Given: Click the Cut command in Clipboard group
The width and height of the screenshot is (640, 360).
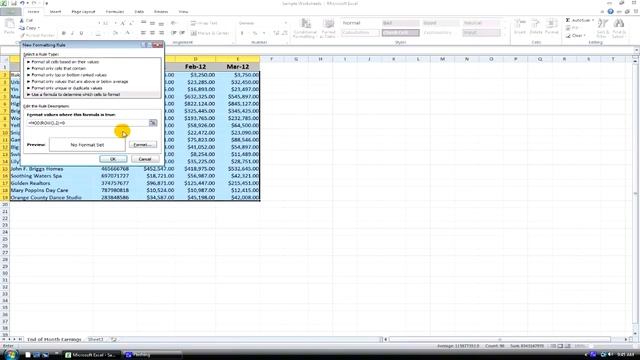Looking at the screenshot, I should 27,20.
